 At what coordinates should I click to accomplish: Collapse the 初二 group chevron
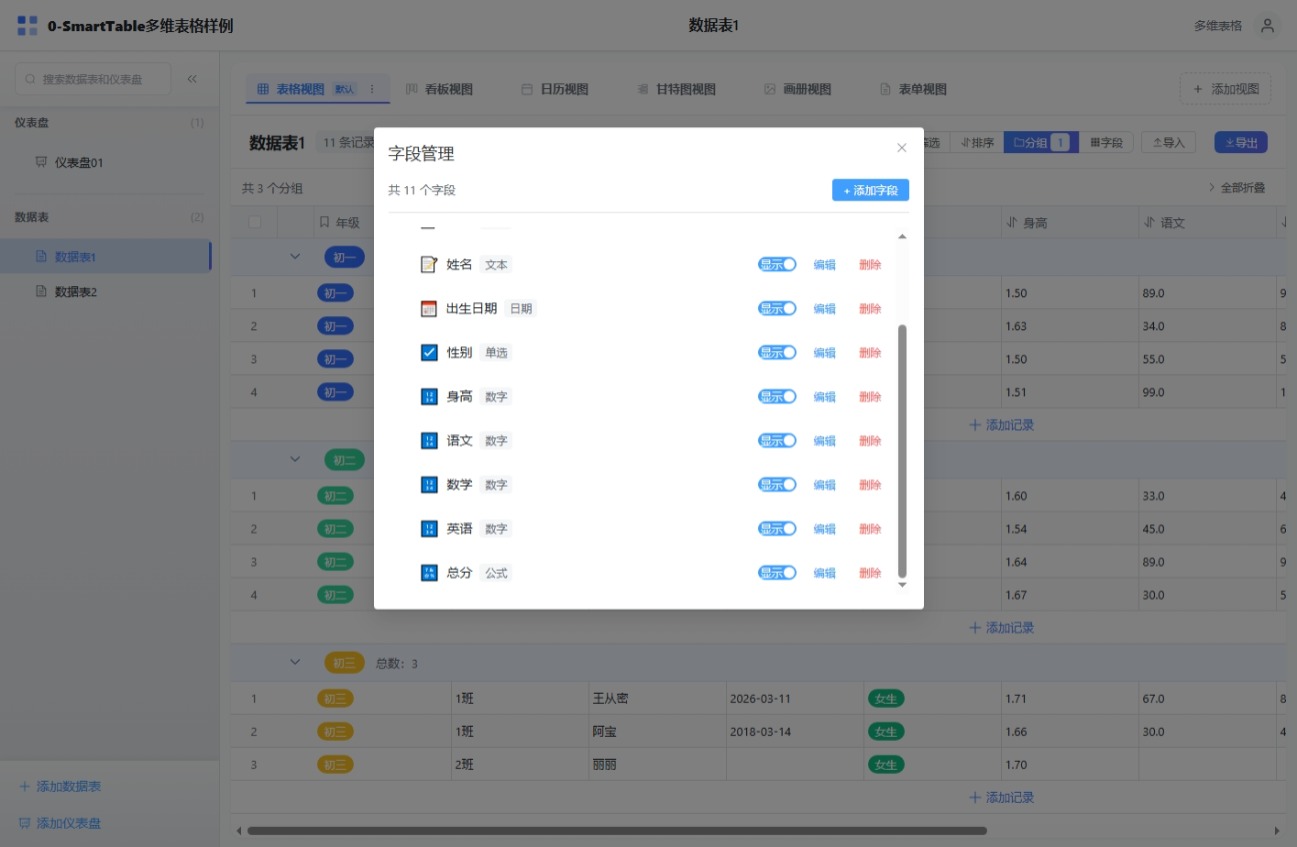pyautogui.click(x=295, y=459)
